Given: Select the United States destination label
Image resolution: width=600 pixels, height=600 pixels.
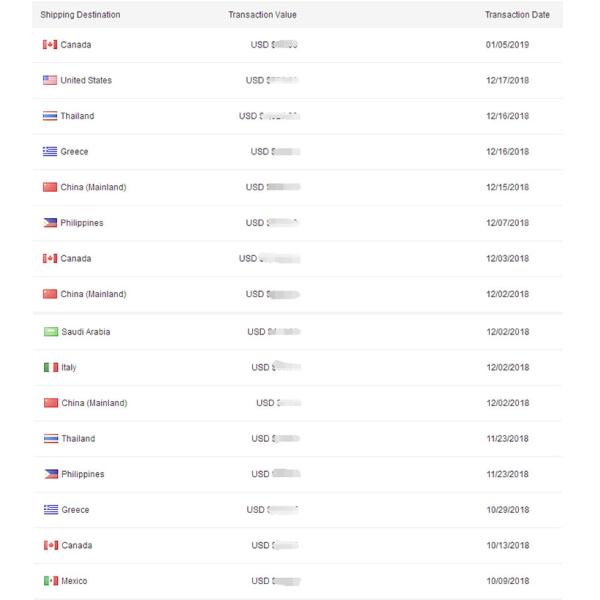Looking at the screenshot, I should [86, 81].
